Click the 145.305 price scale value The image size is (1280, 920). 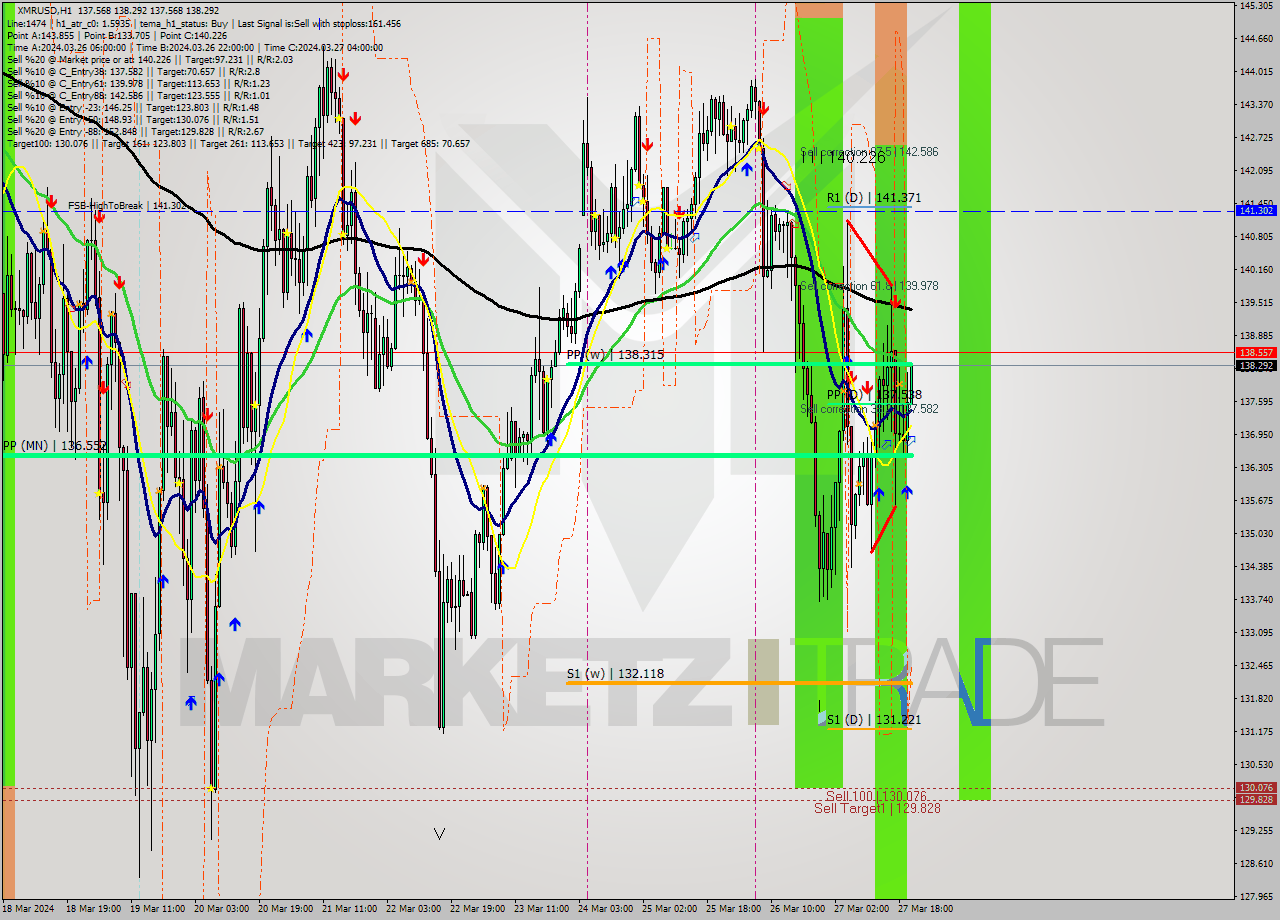pyautogui.click(x=1256, y=6)
